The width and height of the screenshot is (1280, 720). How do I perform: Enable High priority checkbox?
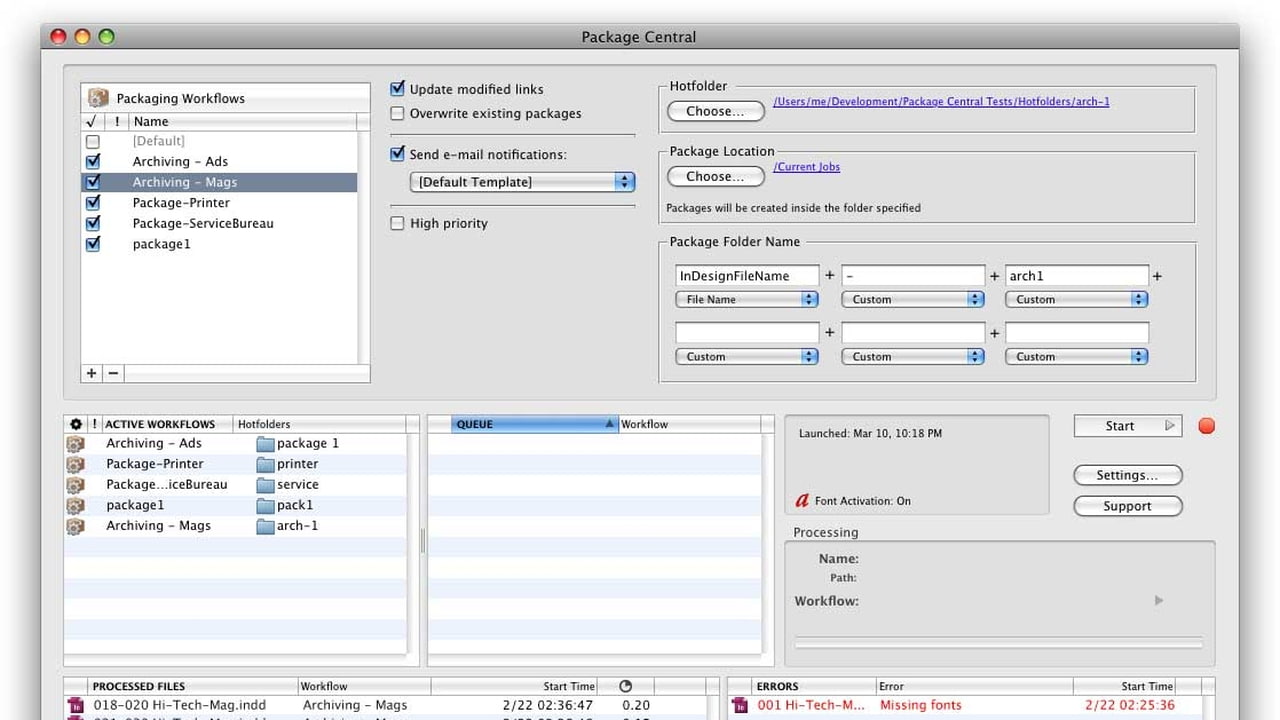click(x=397, y=223)
